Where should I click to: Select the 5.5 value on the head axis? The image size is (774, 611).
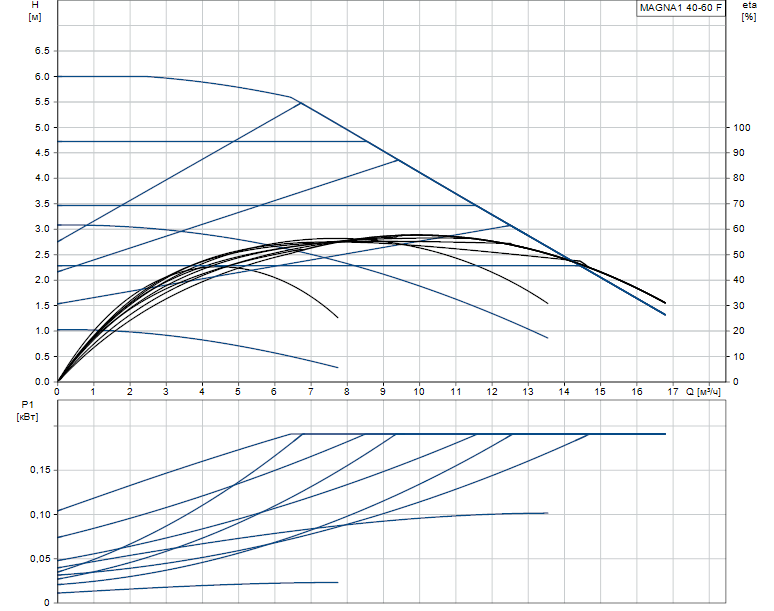tap(42, 102)
